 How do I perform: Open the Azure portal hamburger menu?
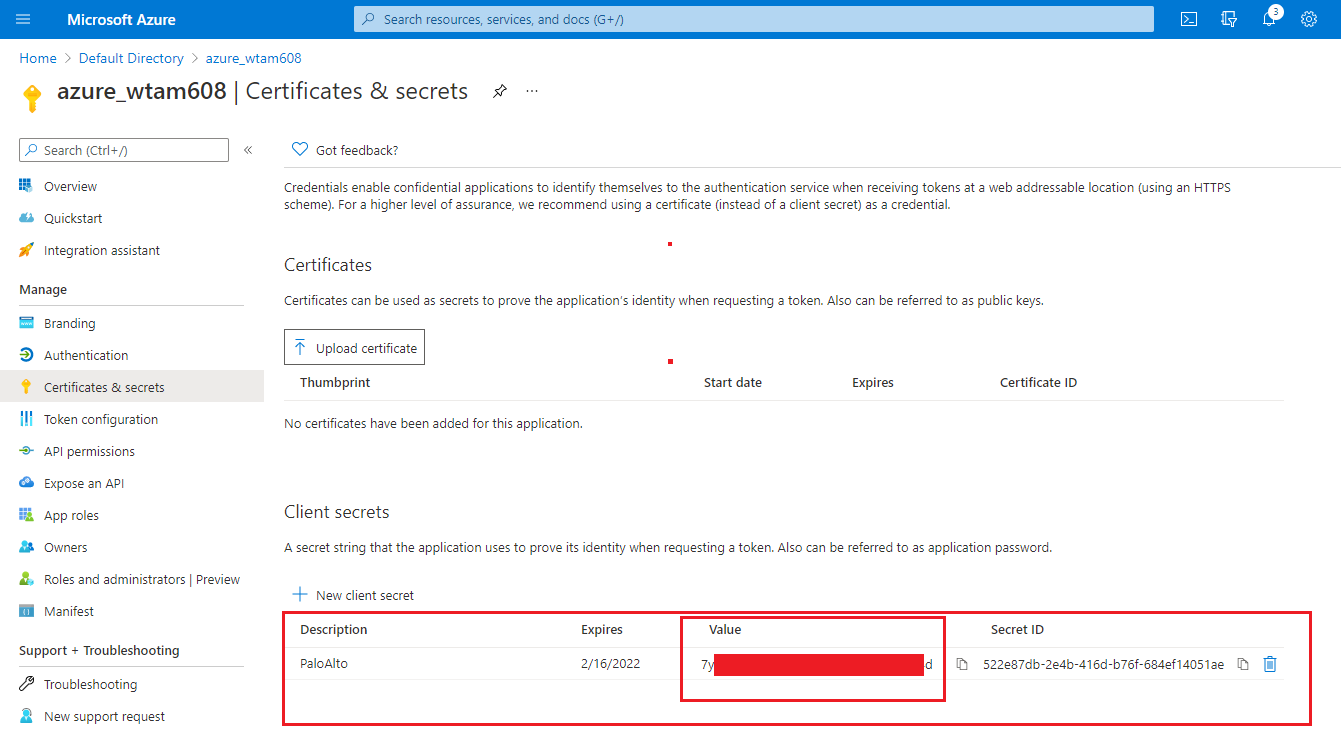(24, 19)
